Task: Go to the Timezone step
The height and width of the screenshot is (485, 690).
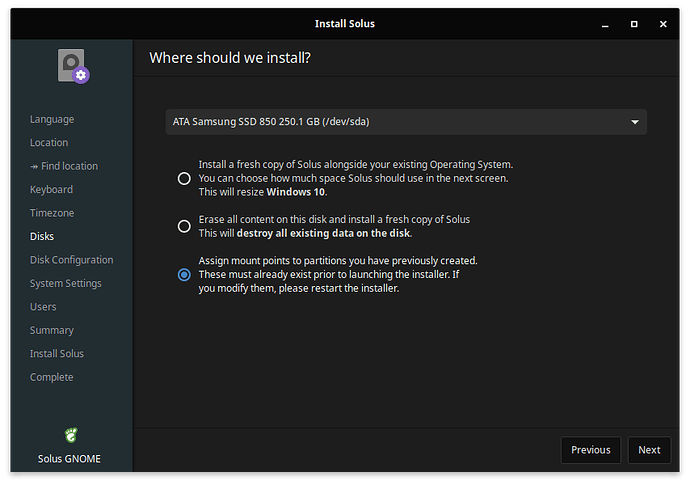Action: click(x=52, y=213)
